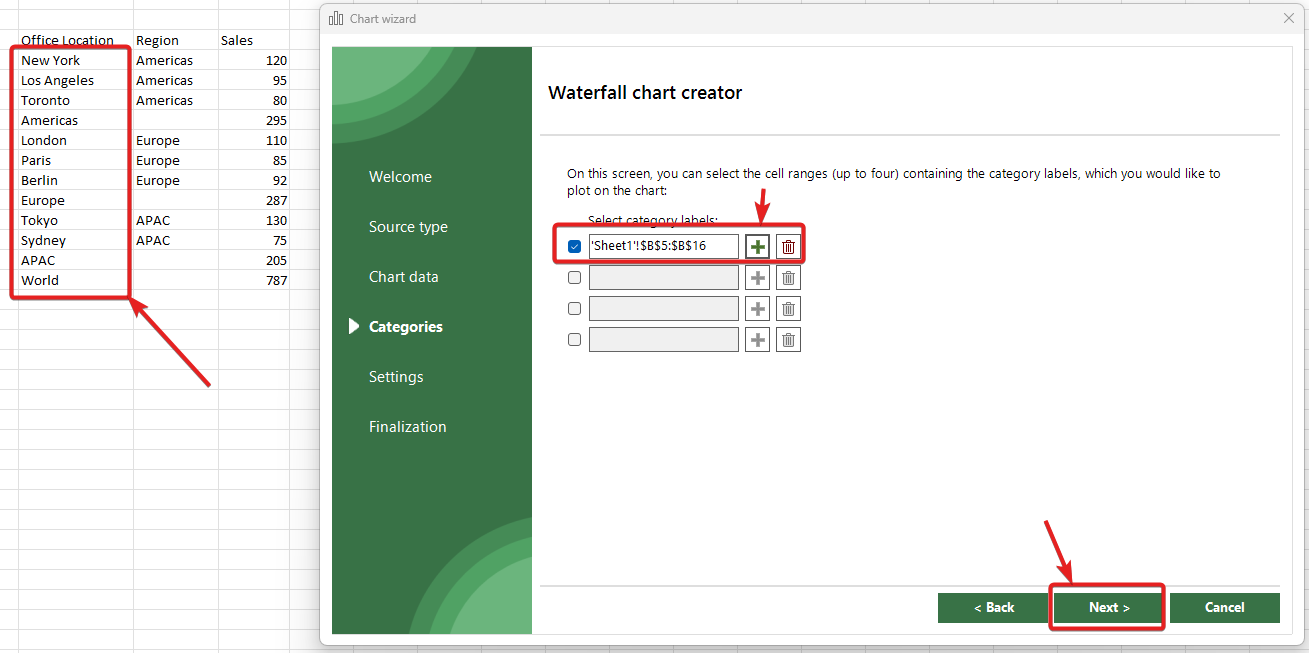This screenshot has height=653, width=1309.
Task: Click the second row's trash icon
Action: pos(788,278)
